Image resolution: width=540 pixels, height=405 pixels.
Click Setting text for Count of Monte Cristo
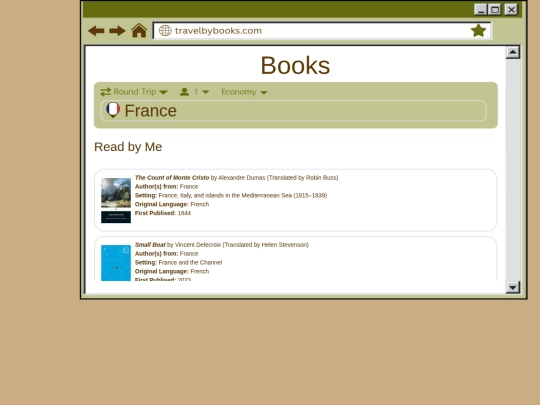click(x=231, y=196)
